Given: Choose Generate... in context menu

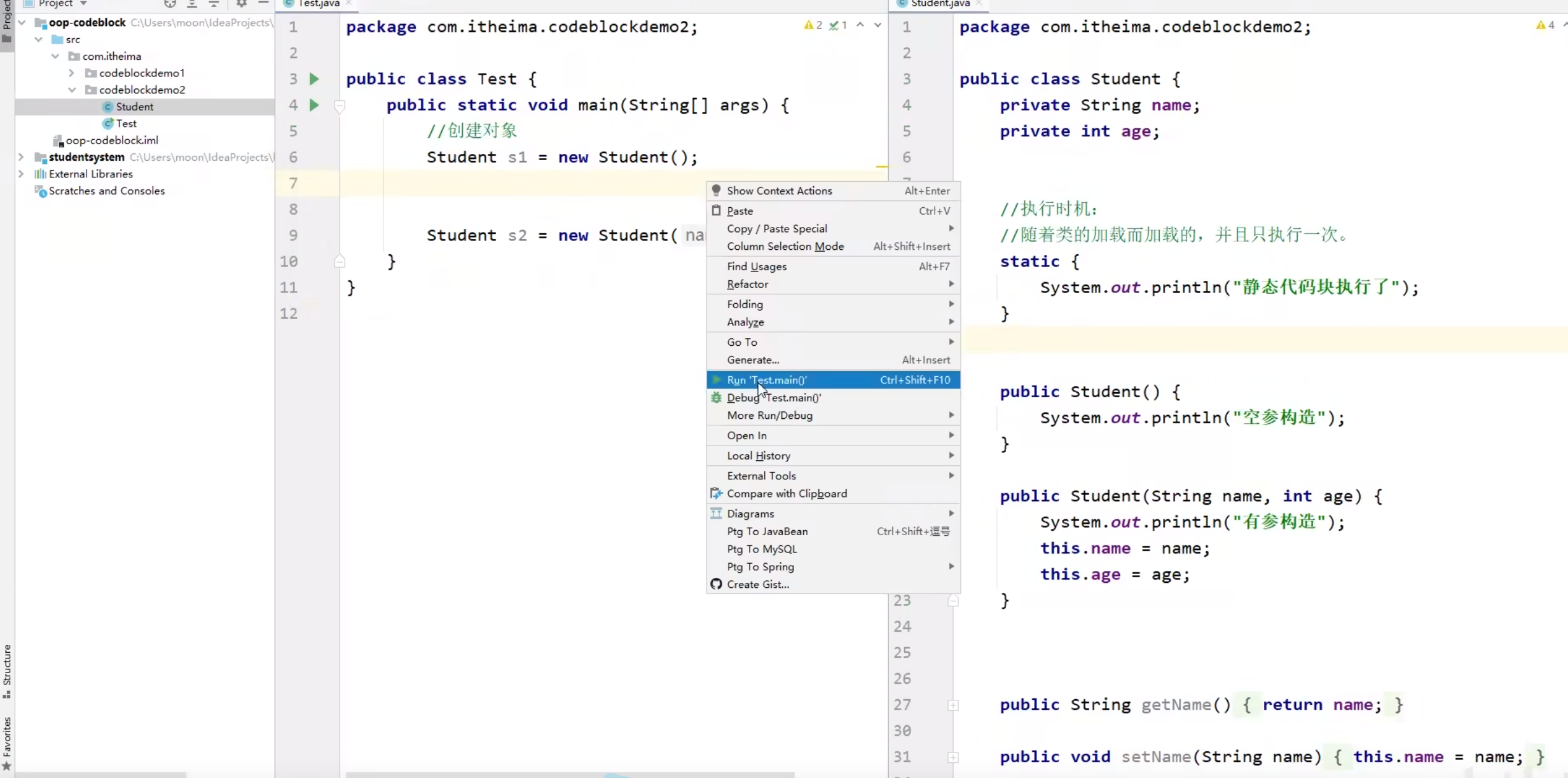Looking at the screenshot, I should pyautogui.click(x=753, y=360).
